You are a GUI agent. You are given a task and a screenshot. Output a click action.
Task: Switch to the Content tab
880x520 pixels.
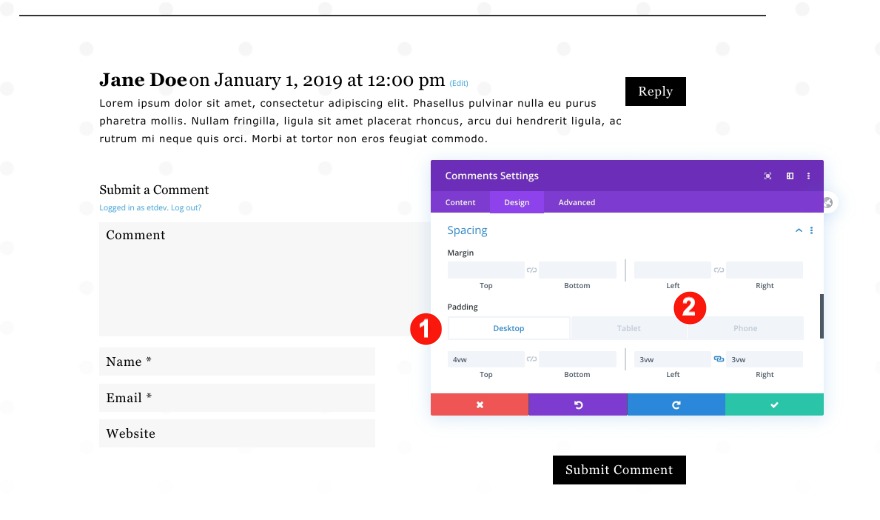[460, 202]
